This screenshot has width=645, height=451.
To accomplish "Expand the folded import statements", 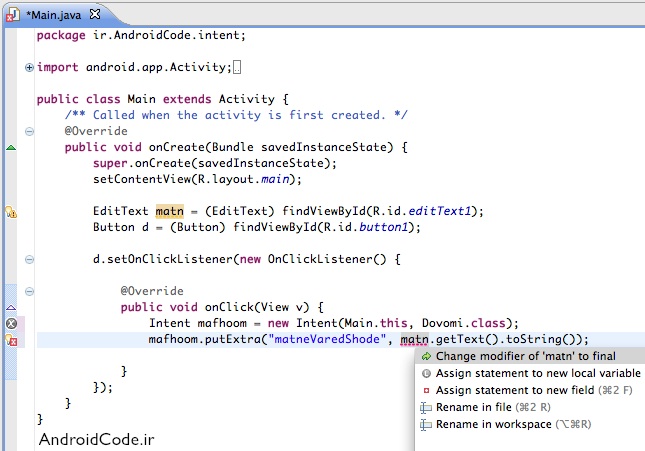I will click(x=29, y=68).
